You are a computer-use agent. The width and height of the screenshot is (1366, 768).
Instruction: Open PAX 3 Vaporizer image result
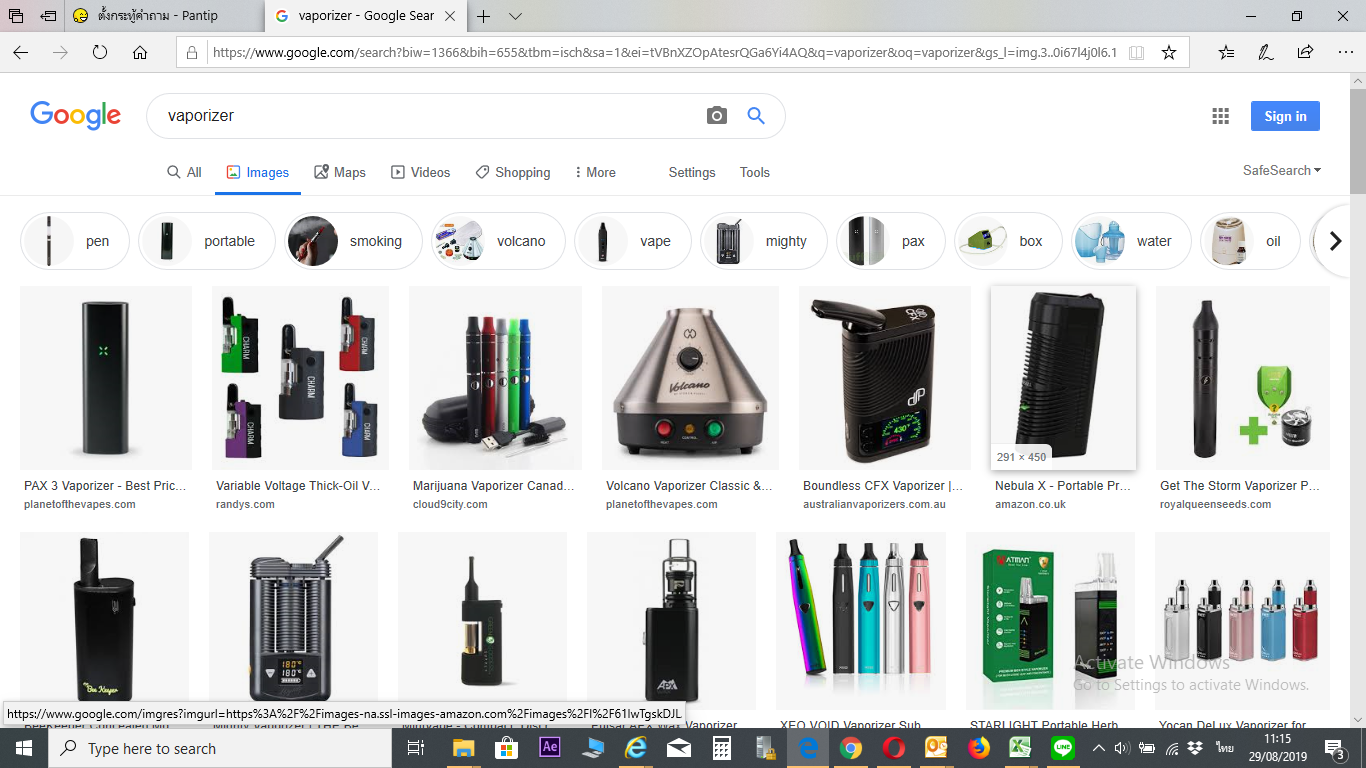(106, 378)
